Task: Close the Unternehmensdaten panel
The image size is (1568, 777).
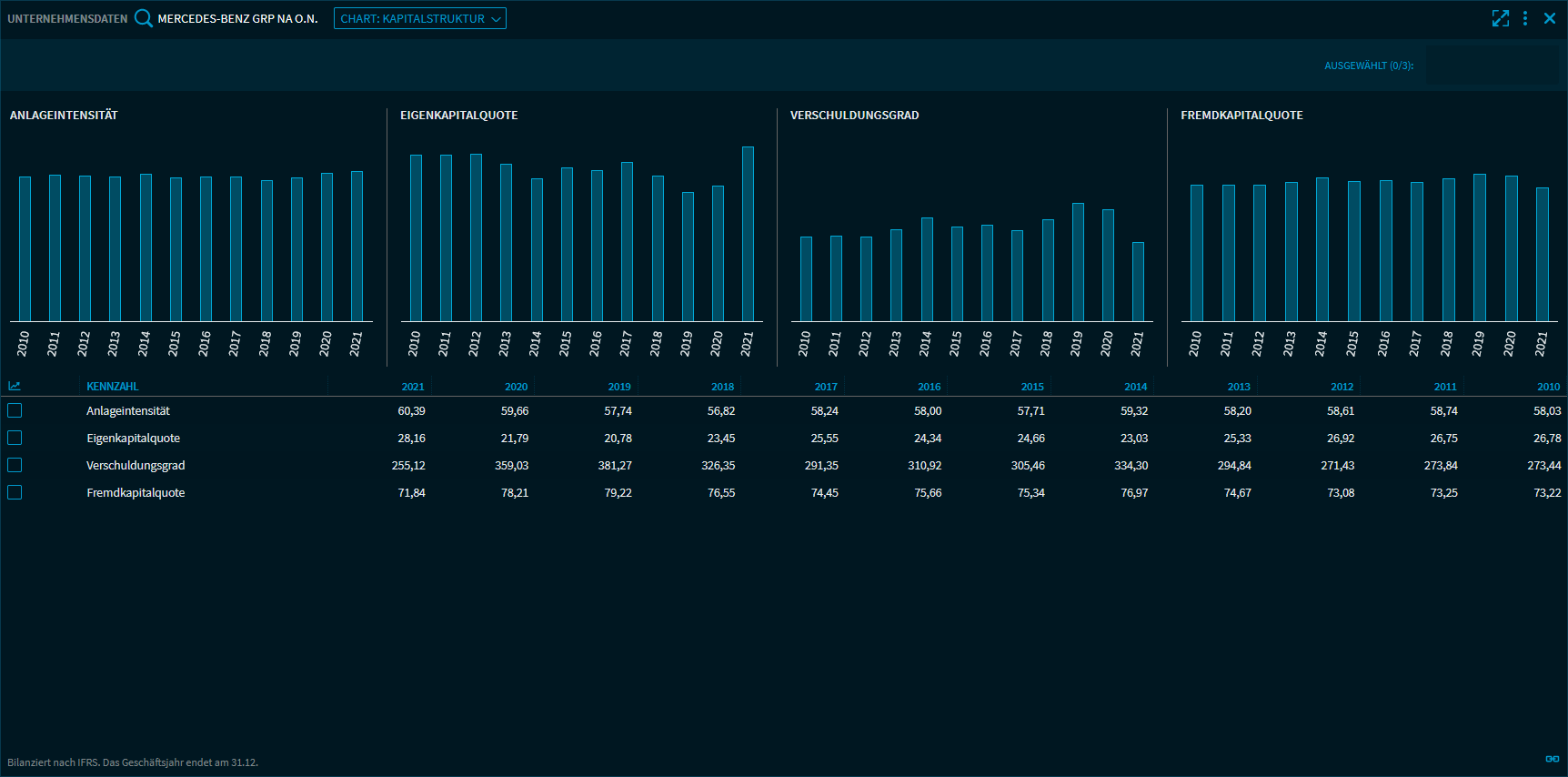Action: [1550, 18]
